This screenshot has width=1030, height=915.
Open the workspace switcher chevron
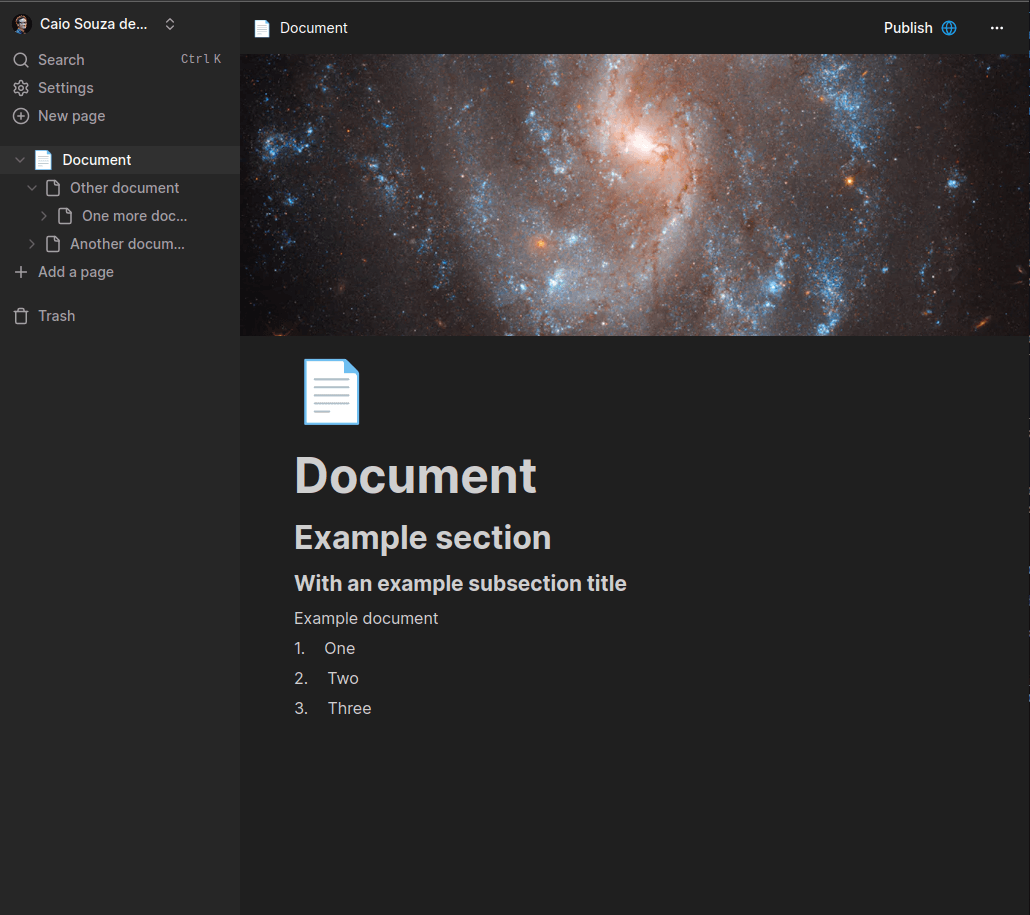coord(170,24)
